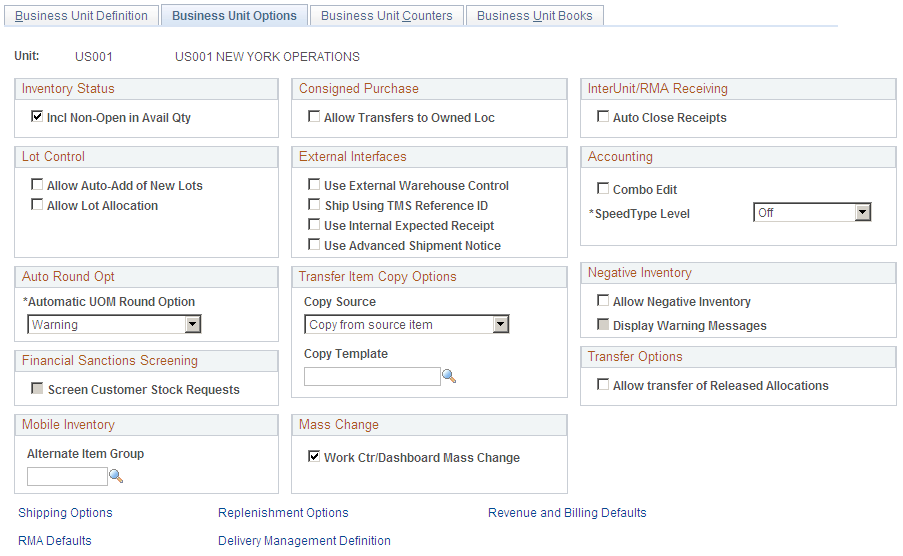Open Business Unit Counters tab
This screenshot has width=903, height=556.
386,16
